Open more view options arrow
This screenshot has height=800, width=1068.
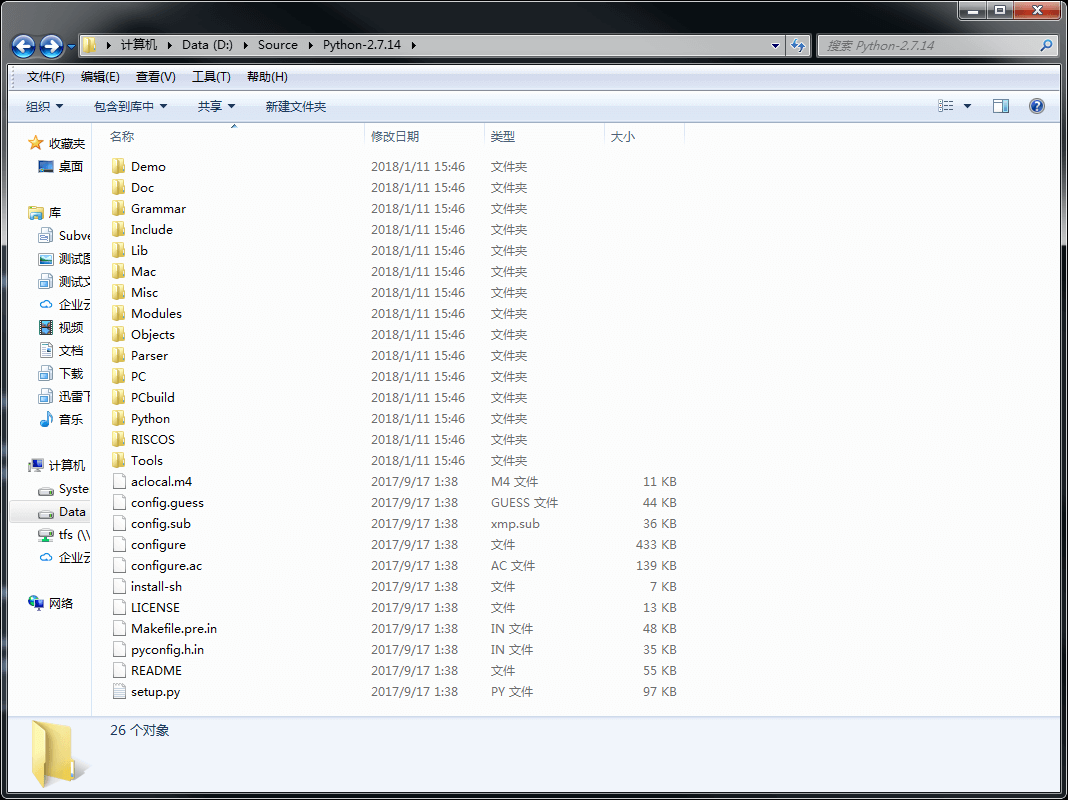point(967,106)
